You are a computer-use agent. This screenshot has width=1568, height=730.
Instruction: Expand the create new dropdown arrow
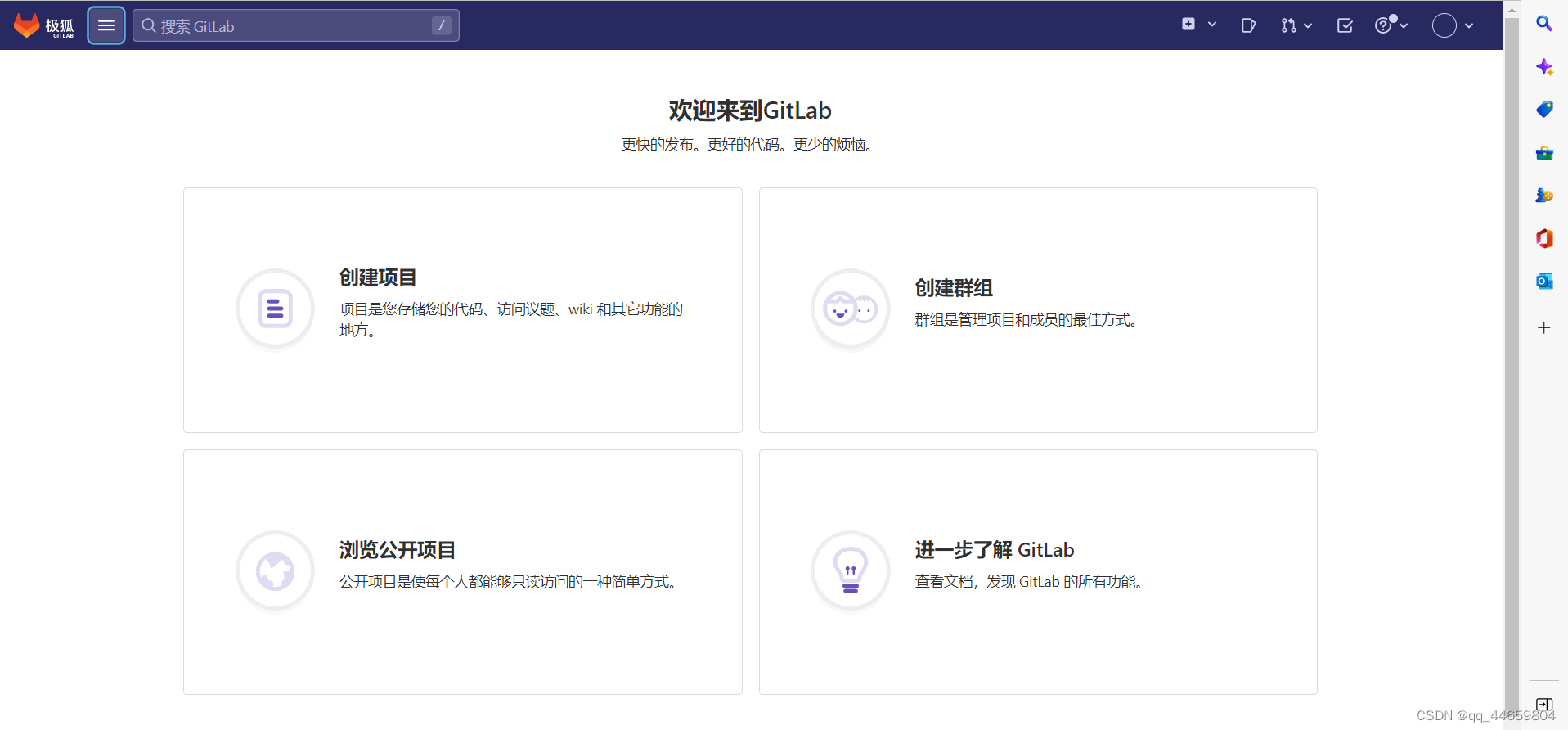click(1212, 25)
